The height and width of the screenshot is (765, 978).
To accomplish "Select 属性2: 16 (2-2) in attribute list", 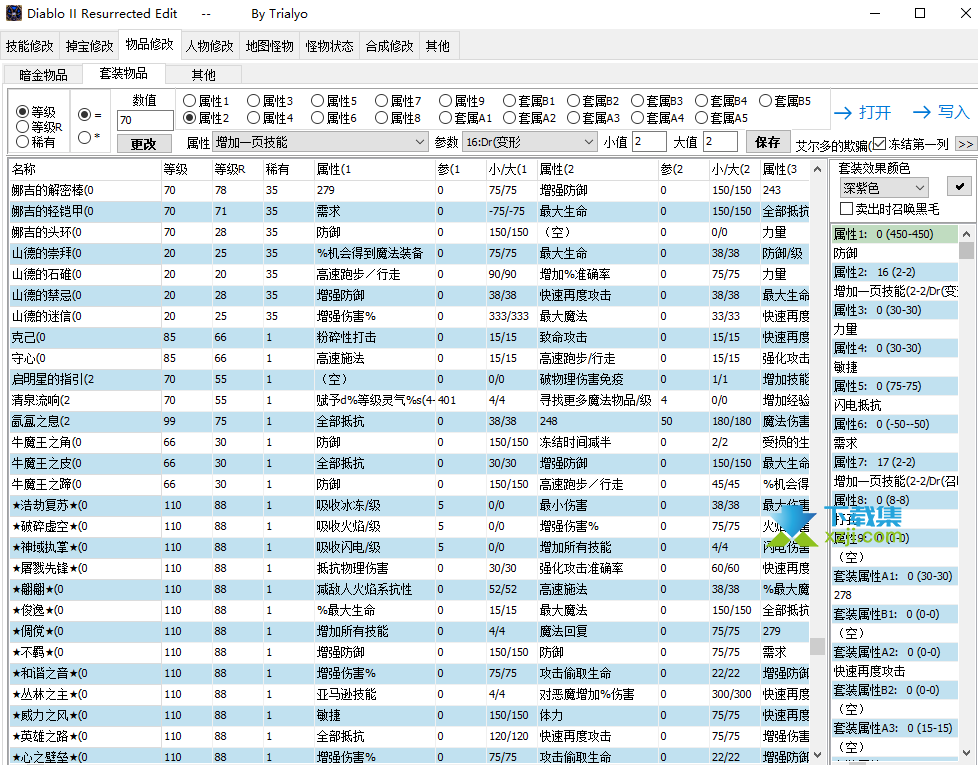I will coord(895,272).
